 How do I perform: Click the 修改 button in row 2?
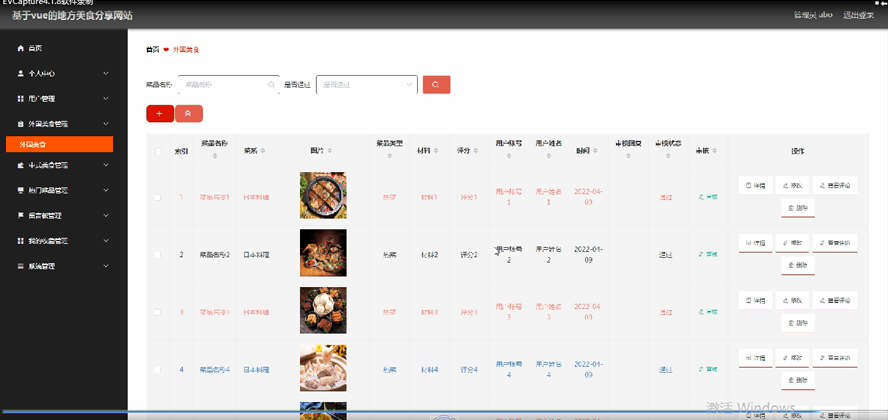coord(792,243)
